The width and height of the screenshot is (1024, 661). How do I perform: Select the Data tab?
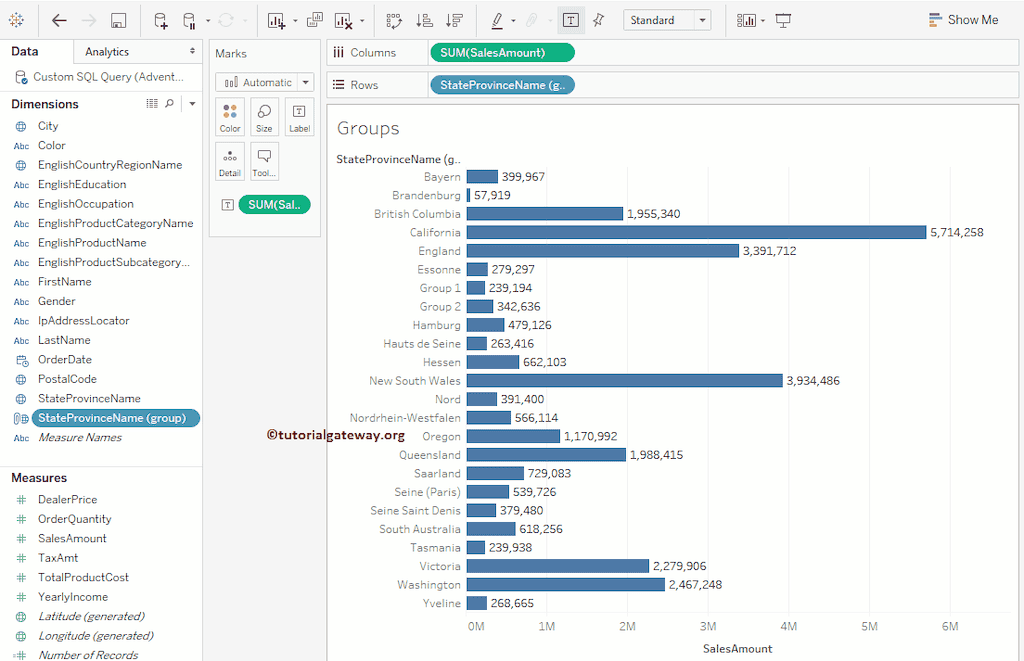tap(24, 50)
